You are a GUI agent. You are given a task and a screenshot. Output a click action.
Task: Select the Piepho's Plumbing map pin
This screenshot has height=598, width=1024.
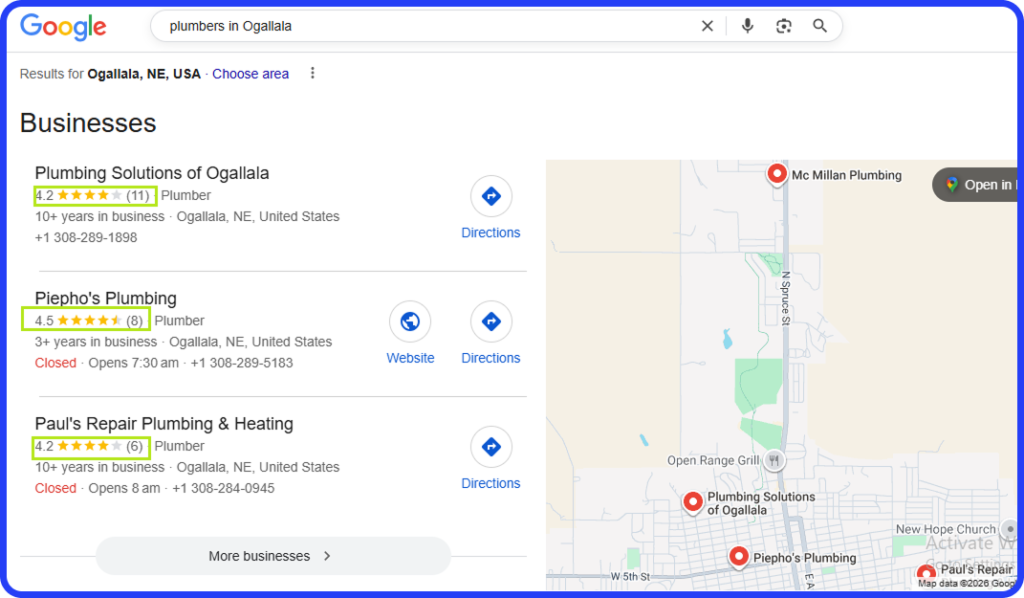tap(739, 557)
